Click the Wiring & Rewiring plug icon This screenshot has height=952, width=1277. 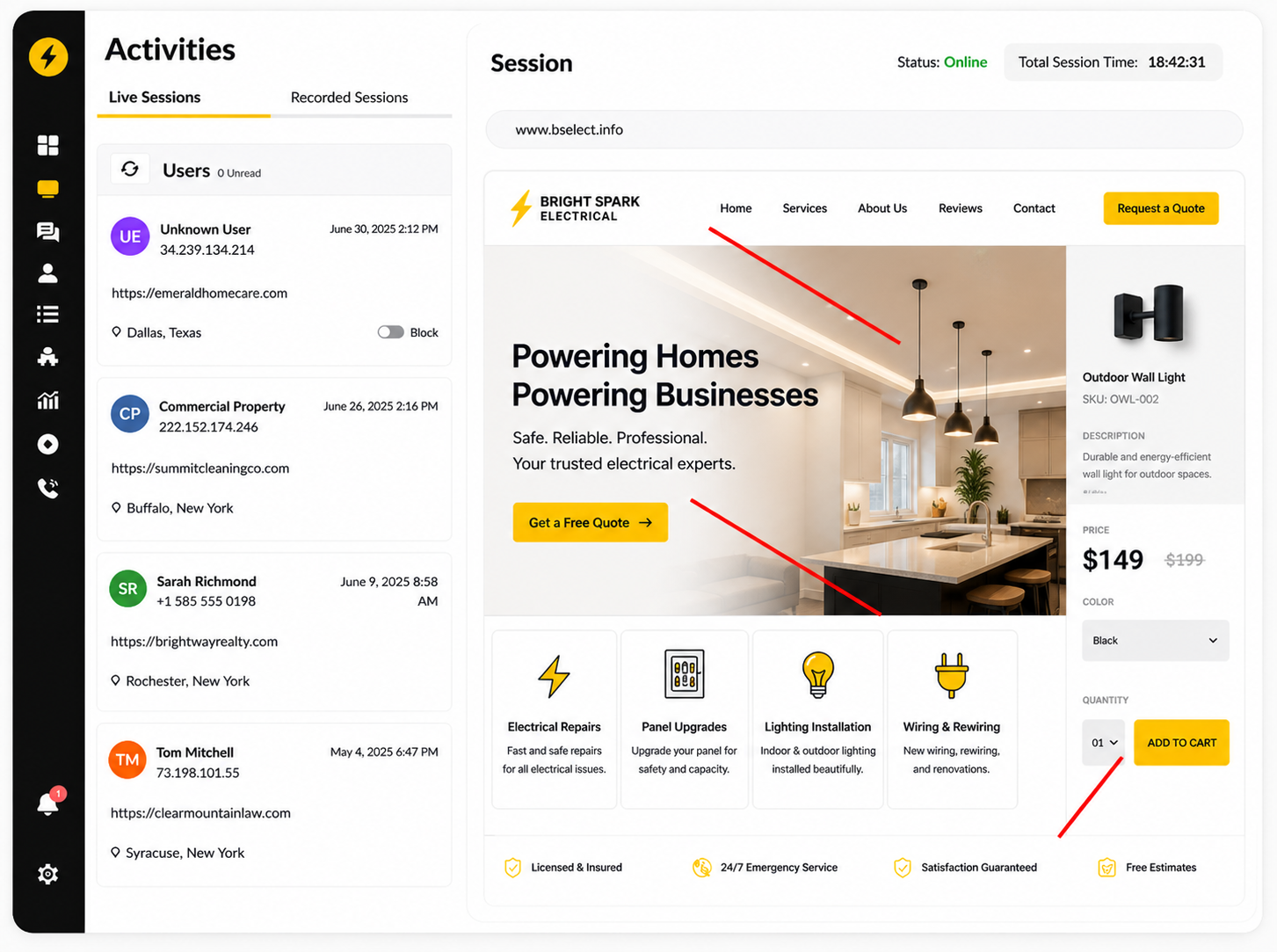pyautogui.click(x=952, y=675)
